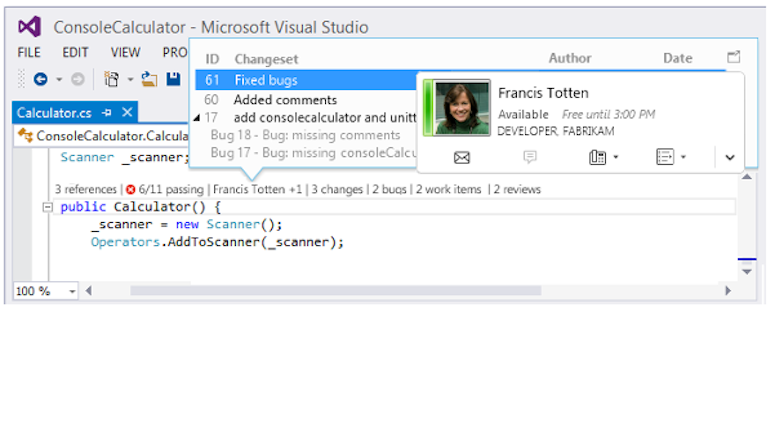Collapse the Calculator() constructor outline

point(47,207)
